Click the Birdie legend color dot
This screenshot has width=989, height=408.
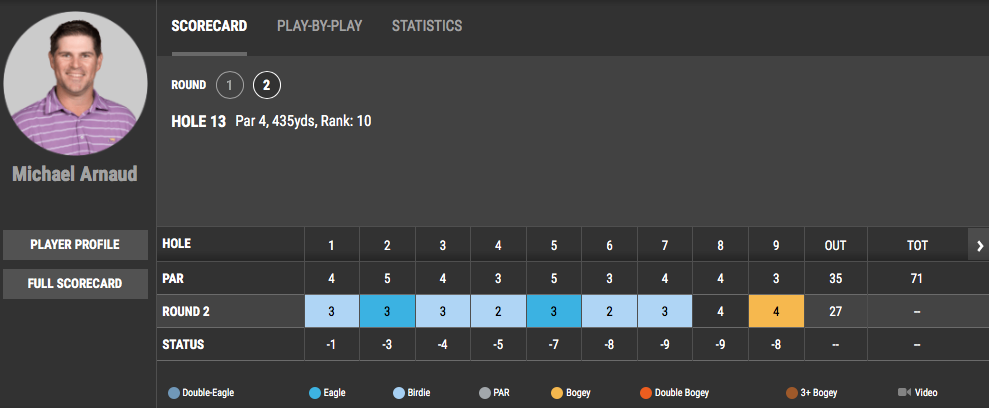click(399, 393)
